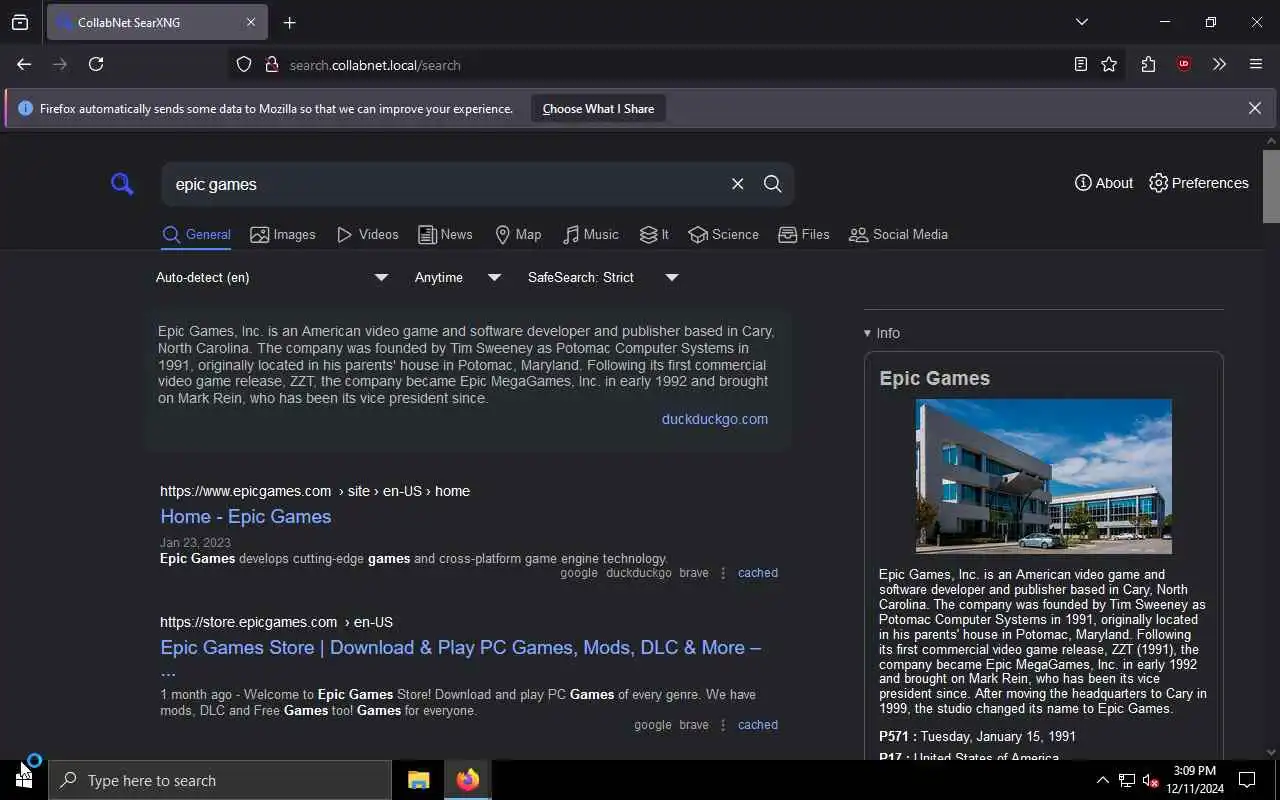
Task: Close the CollabNet SearXNG tab
Action: [251, 22]
